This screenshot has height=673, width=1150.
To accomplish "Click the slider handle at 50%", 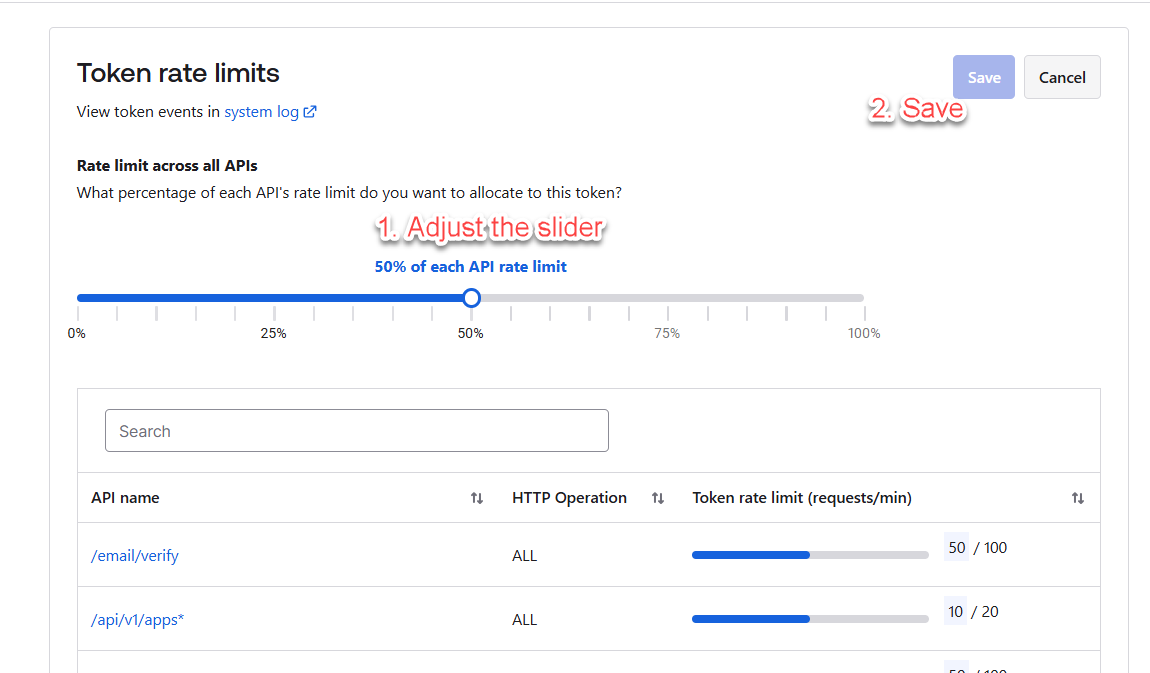I will [472, 298].
